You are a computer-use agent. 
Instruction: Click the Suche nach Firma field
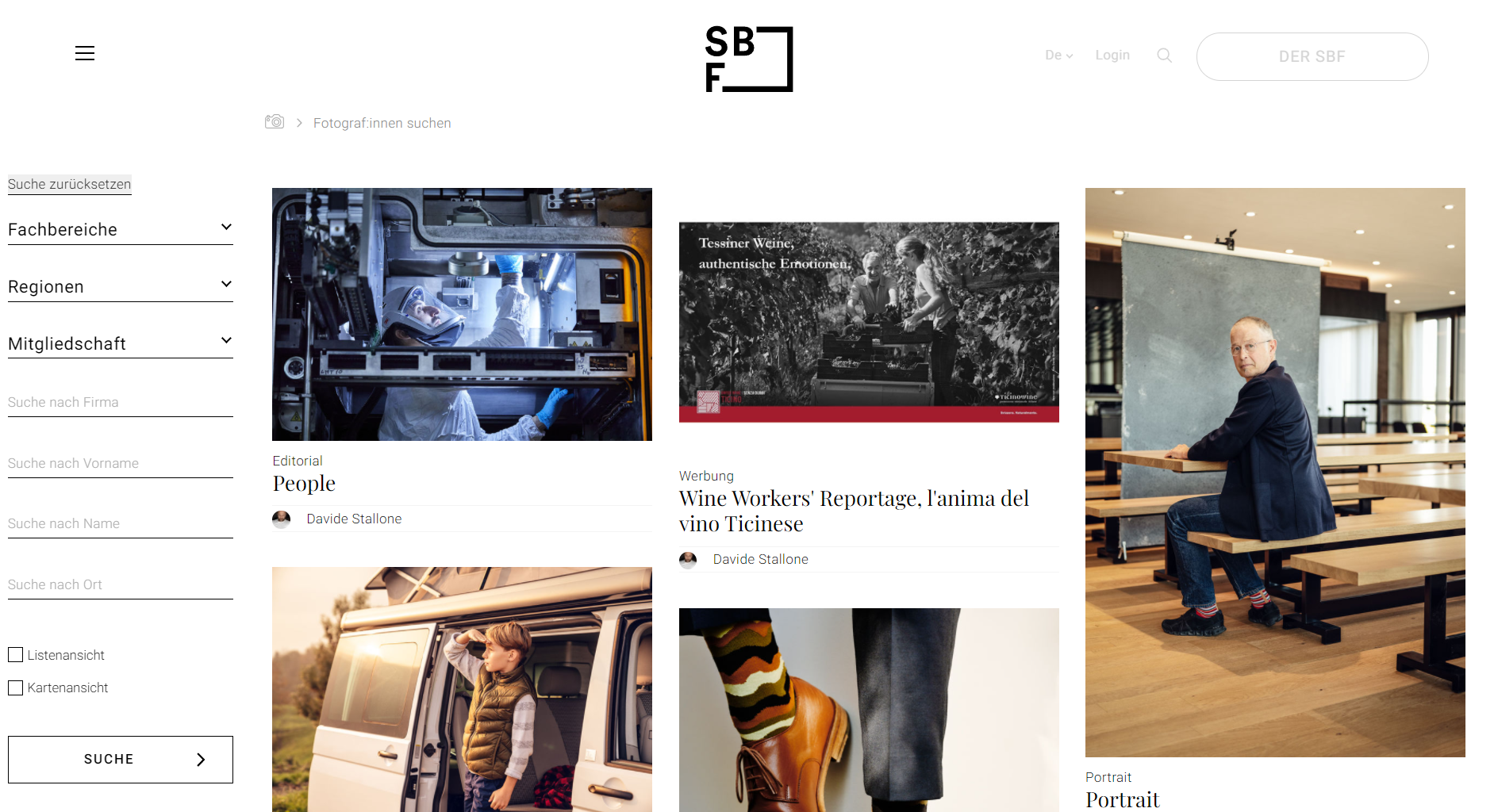point(121,403)
